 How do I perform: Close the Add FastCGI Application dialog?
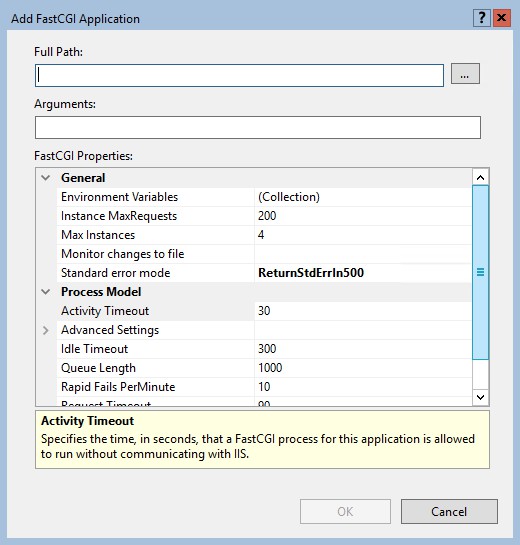(x=502, y=18)
